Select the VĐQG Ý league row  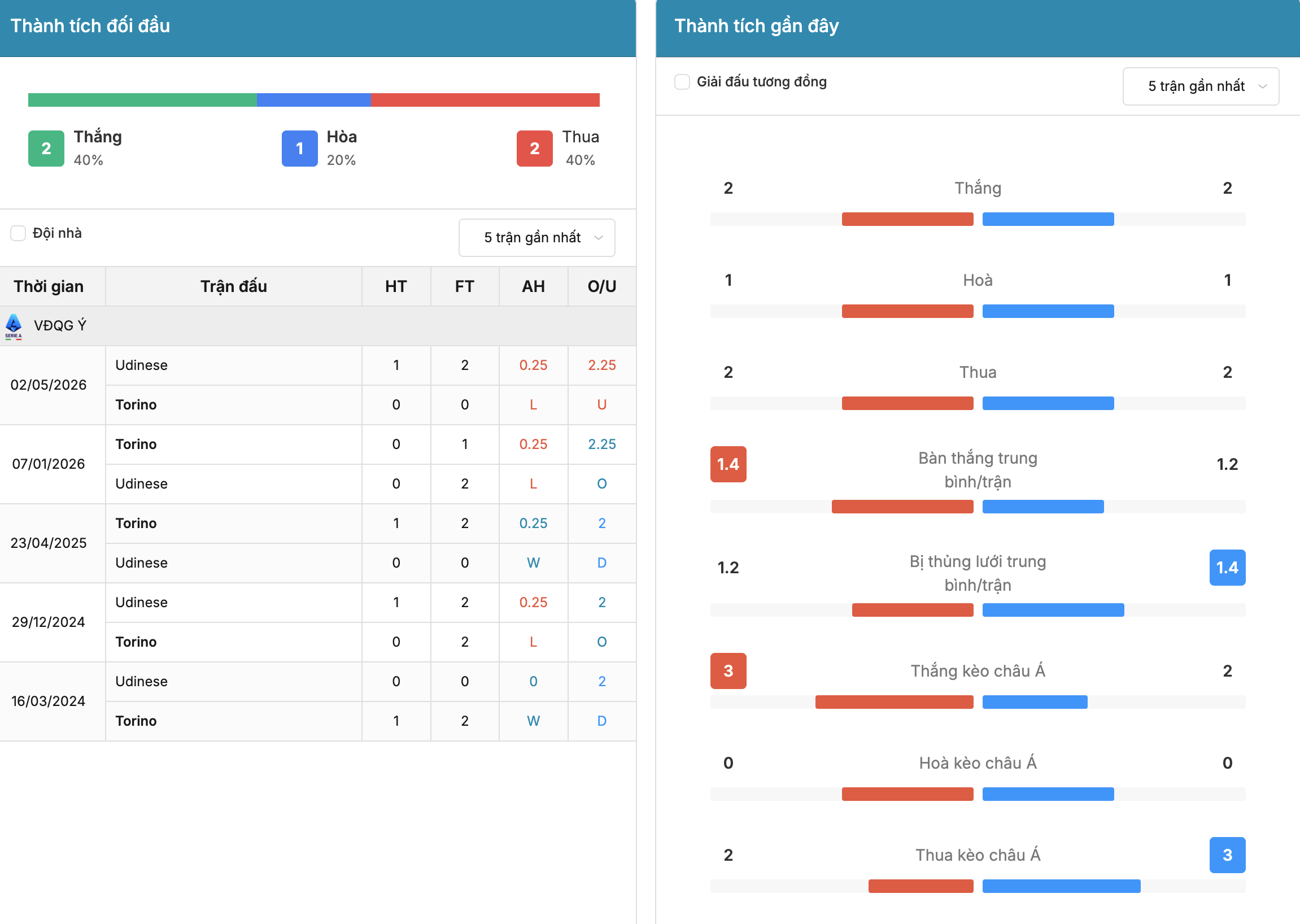[318, 326]
